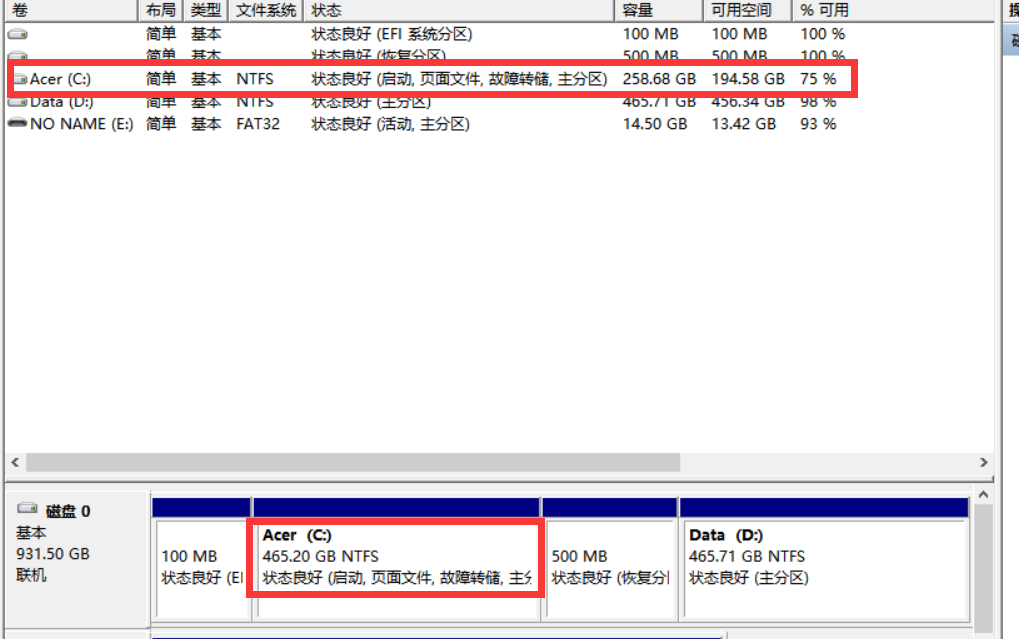Click the 状态良好 (活动, 主分区) status cell
This screenshot has width=1019, height=639.
point(391,124)
